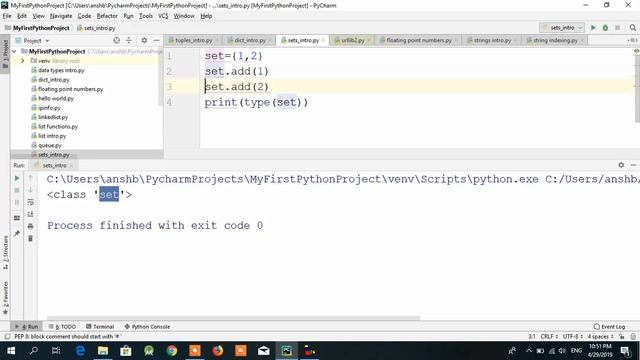This screenshot has height=360, width=640.
Task: Open Run panel settings gear
Action: click(621, 165)
